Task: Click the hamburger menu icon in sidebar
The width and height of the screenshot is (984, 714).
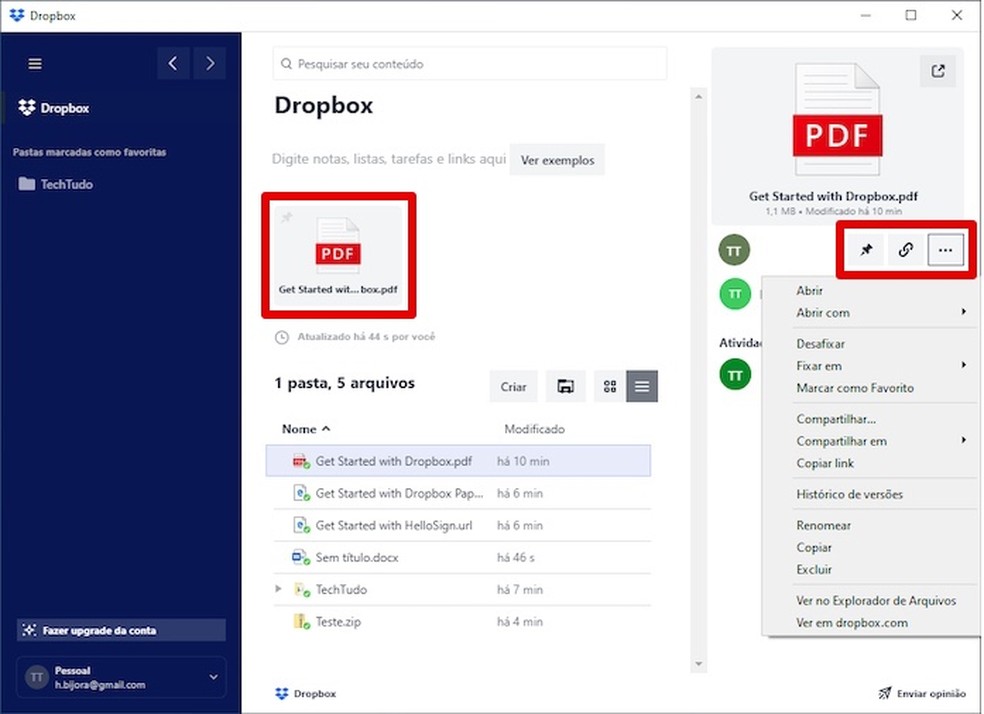Action: click(35, 64)
